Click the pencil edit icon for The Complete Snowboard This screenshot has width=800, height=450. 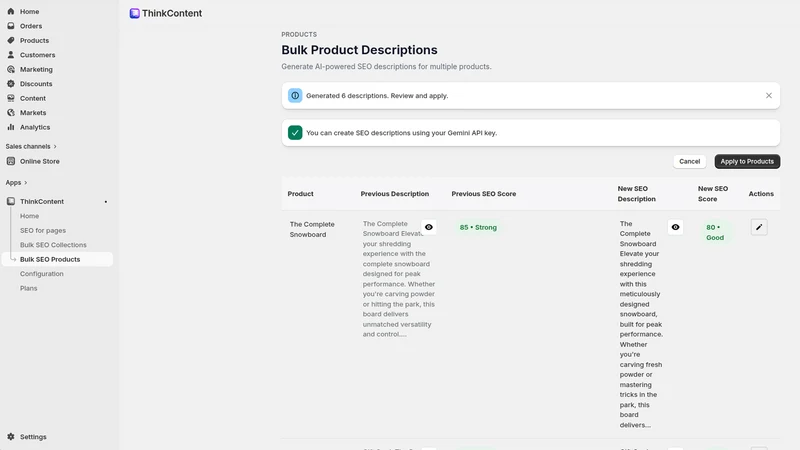click(759, 227)
